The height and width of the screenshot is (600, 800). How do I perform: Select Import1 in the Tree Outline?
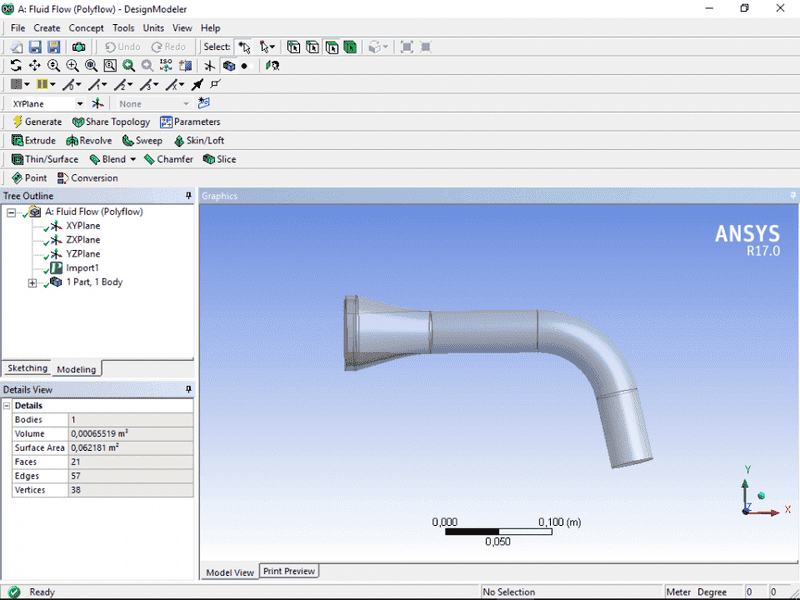click(82, 268)
